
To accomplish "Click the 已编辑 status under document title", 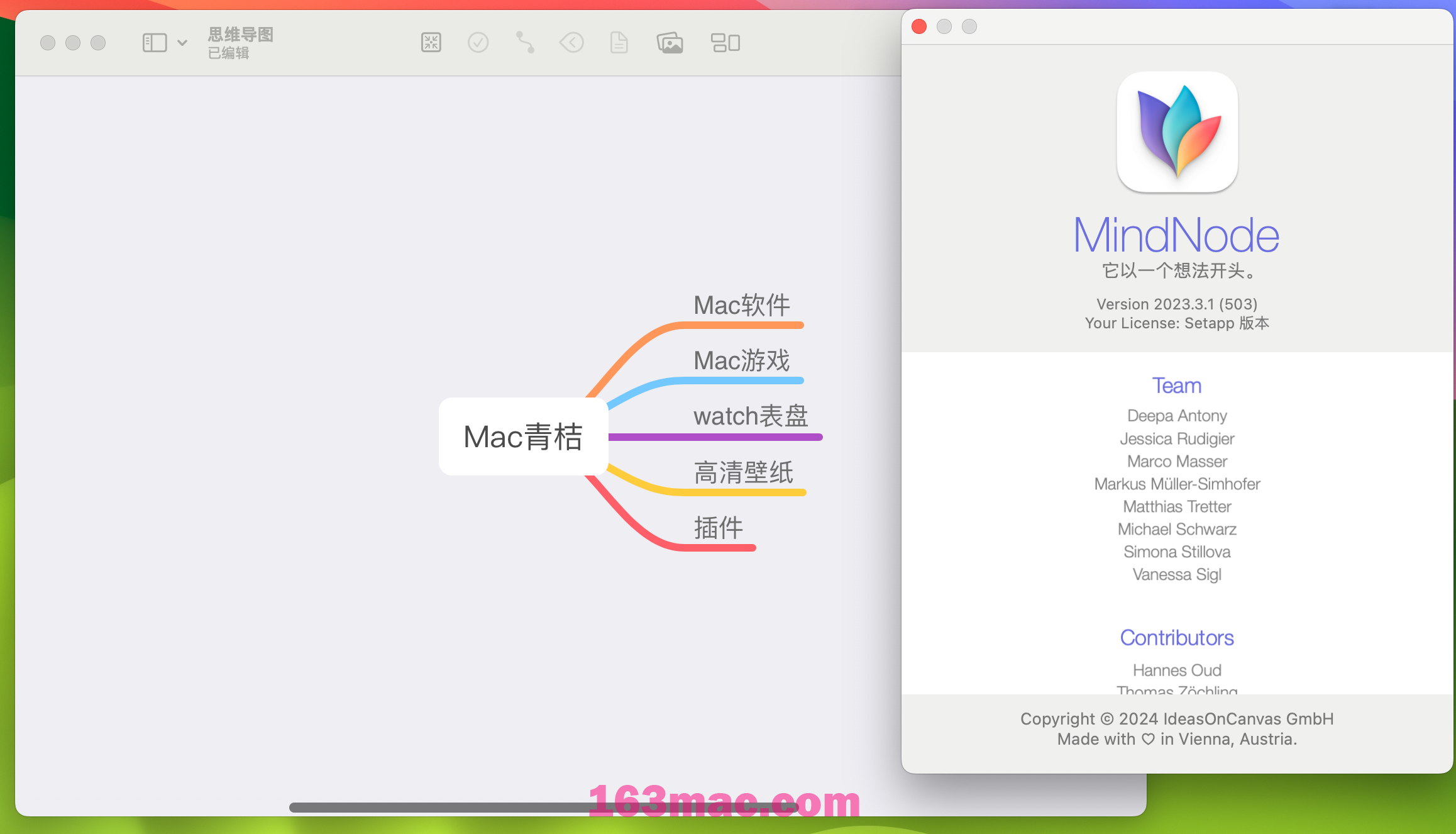I will [x=229, y=53].
